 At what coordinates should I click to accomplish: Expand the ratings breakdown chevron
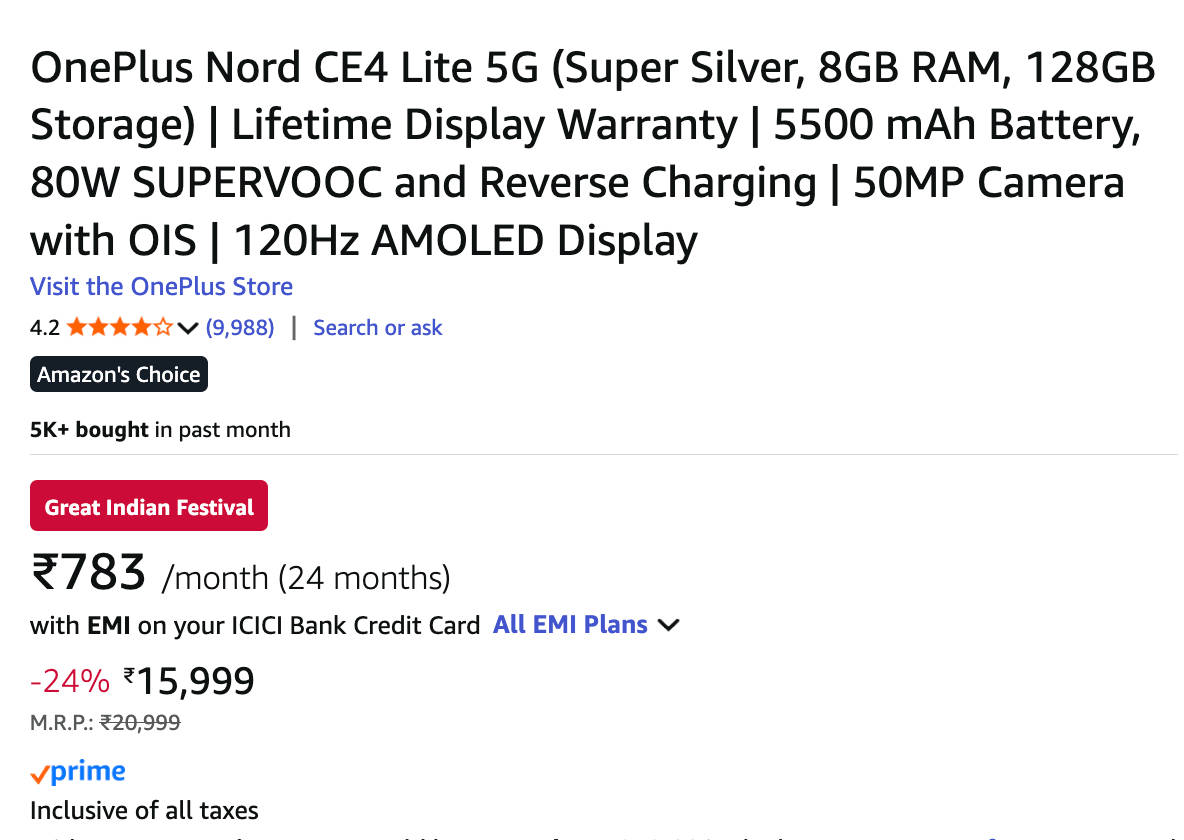click(x=188, y=328)
